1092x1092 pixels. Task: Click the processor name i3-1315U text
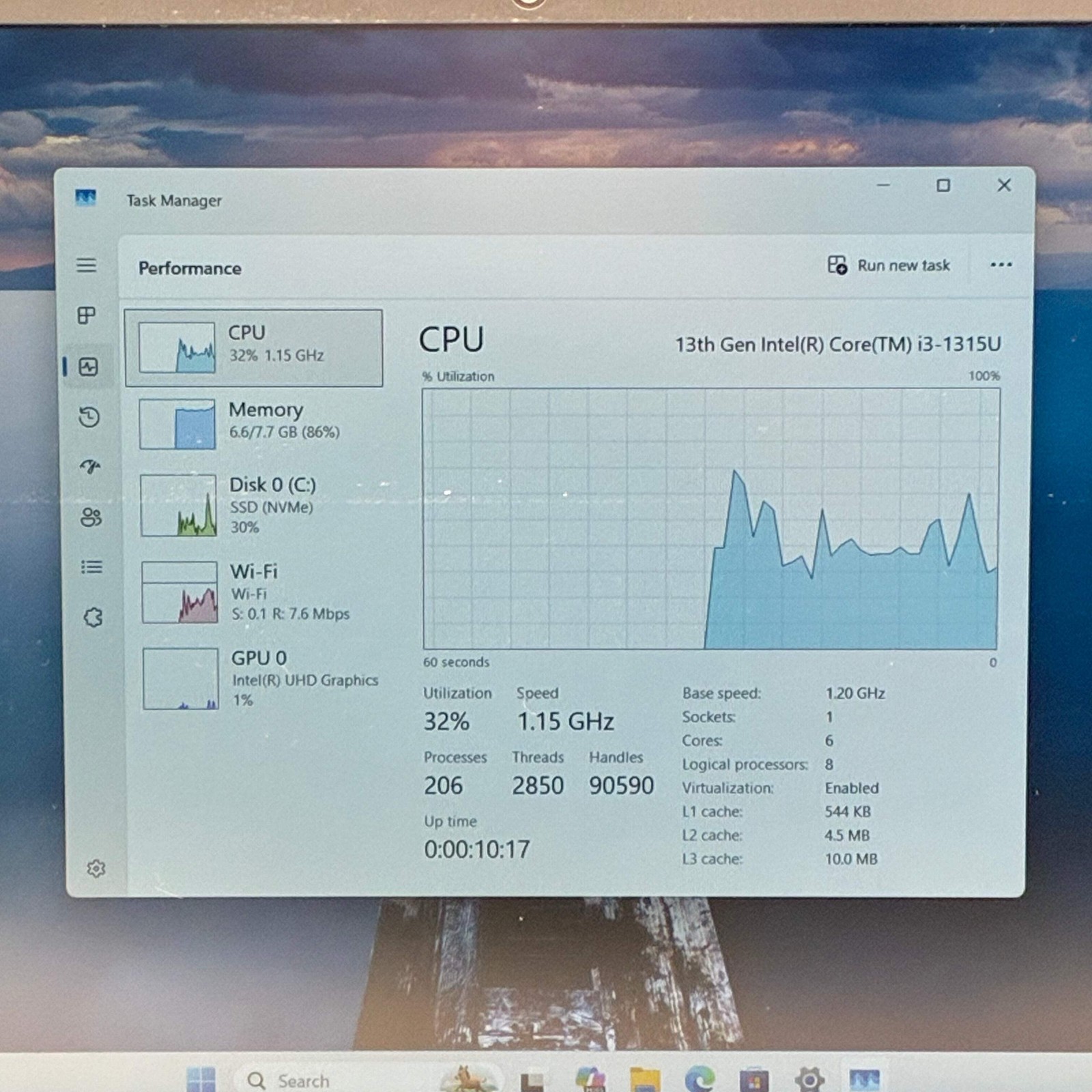838,344
